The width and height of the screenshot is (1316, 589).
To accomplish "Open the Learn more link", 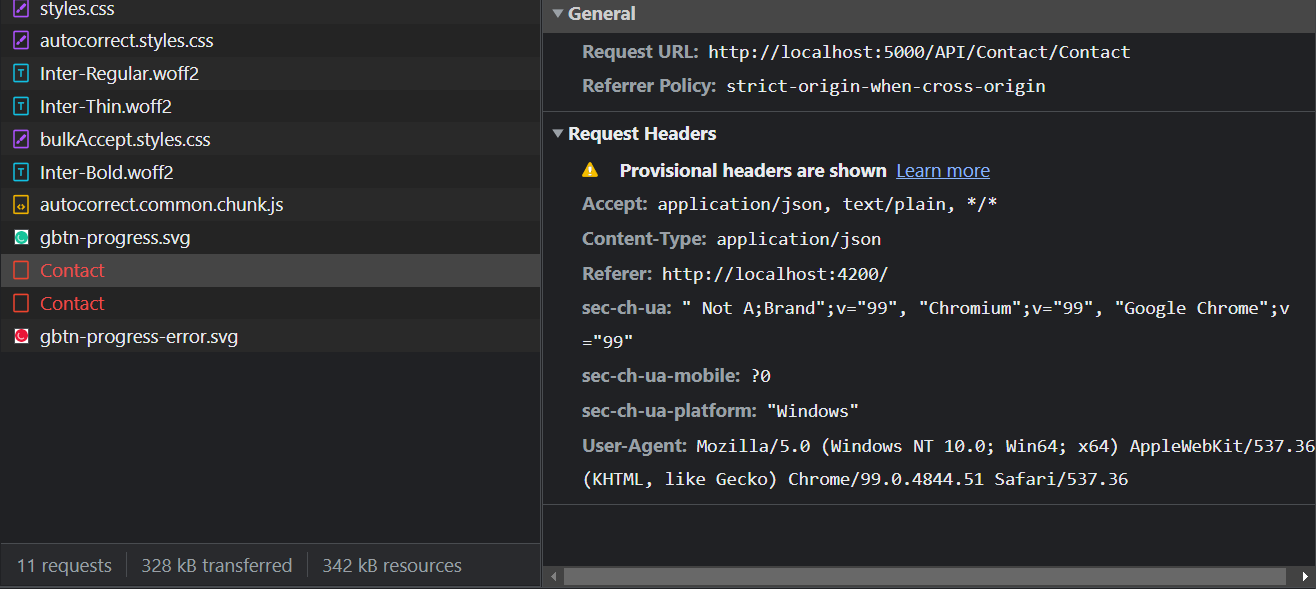I will tap(943, 171).
